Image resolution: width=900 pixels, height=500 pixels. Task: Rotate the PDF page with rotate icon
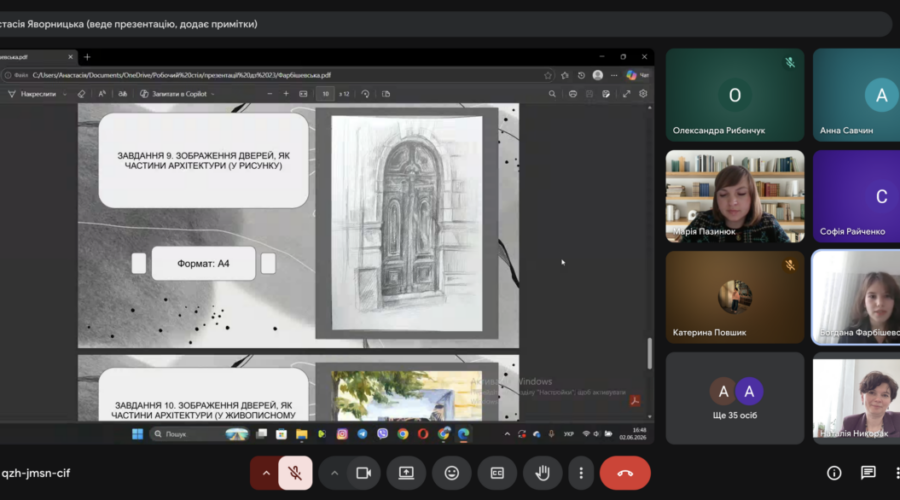click(x=366, y=94)
